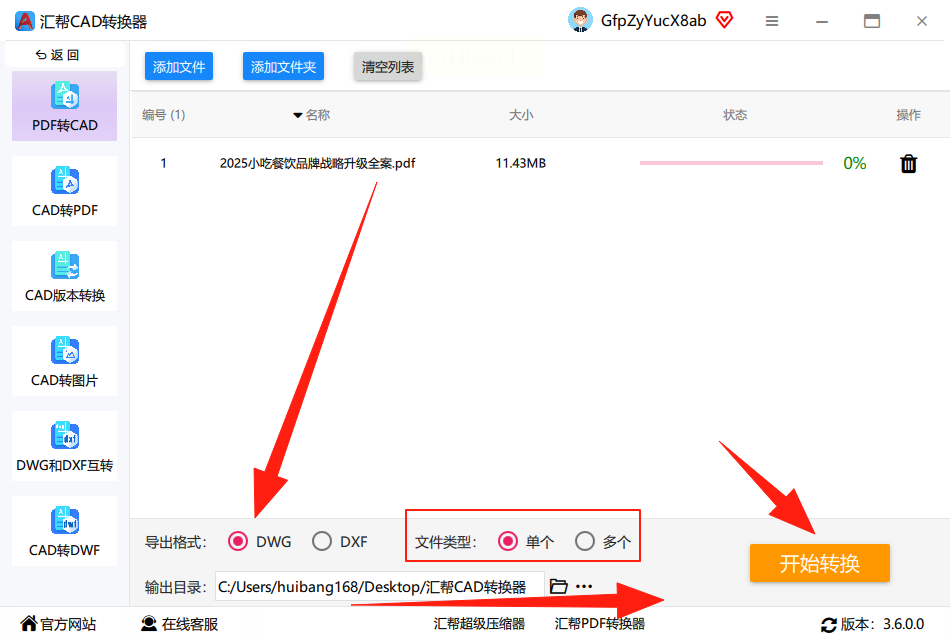The height and width of the screenshot is (640, 950).
Task: Open the PDF转CAD conversion mode
Action: (64, 106)
